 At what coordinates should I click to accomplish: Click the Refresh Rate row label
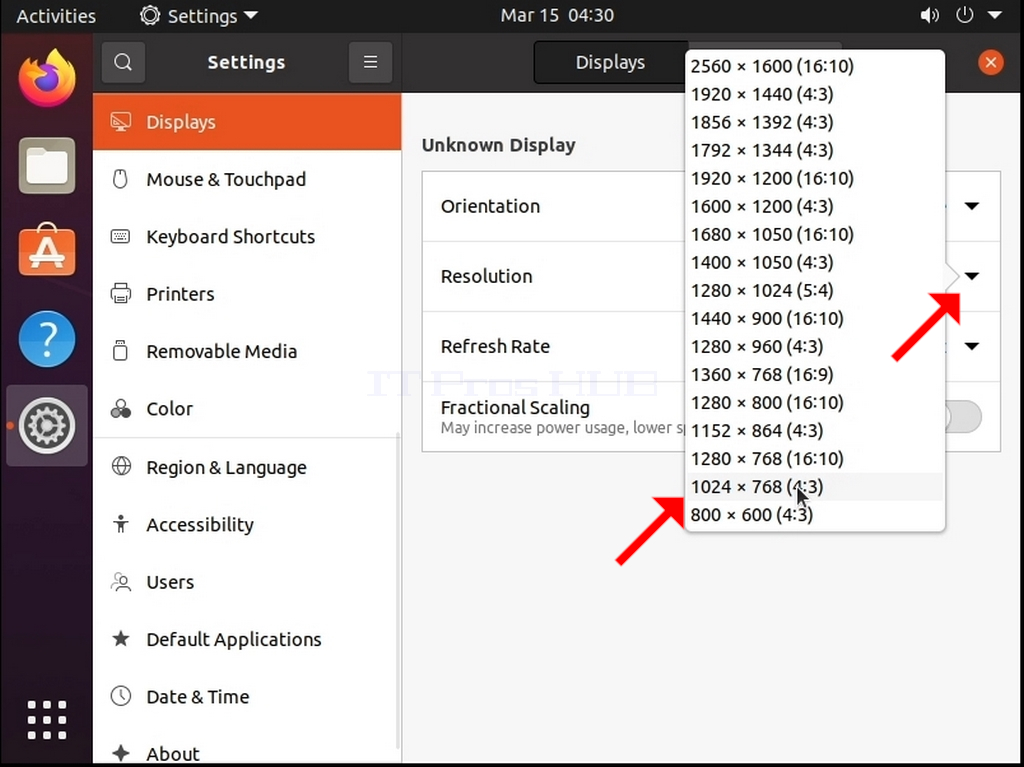495,346
